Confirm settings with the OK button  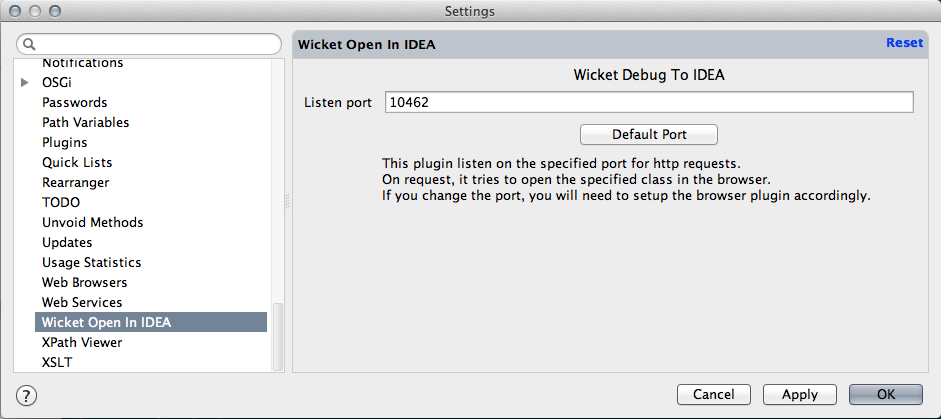(886, 394)
